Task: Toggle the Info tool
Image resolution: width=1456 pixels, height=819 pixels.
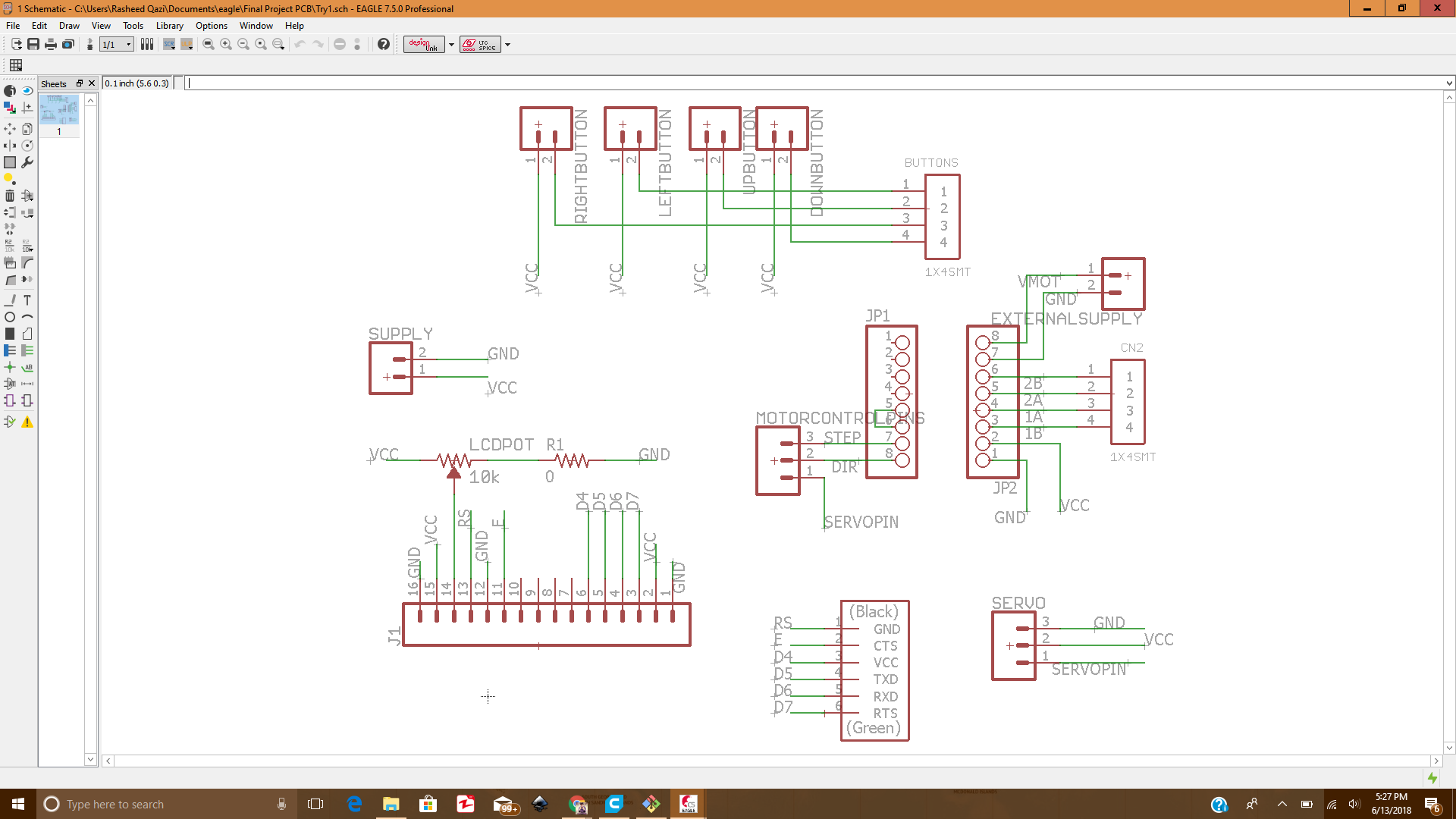Action: [10, 90]
